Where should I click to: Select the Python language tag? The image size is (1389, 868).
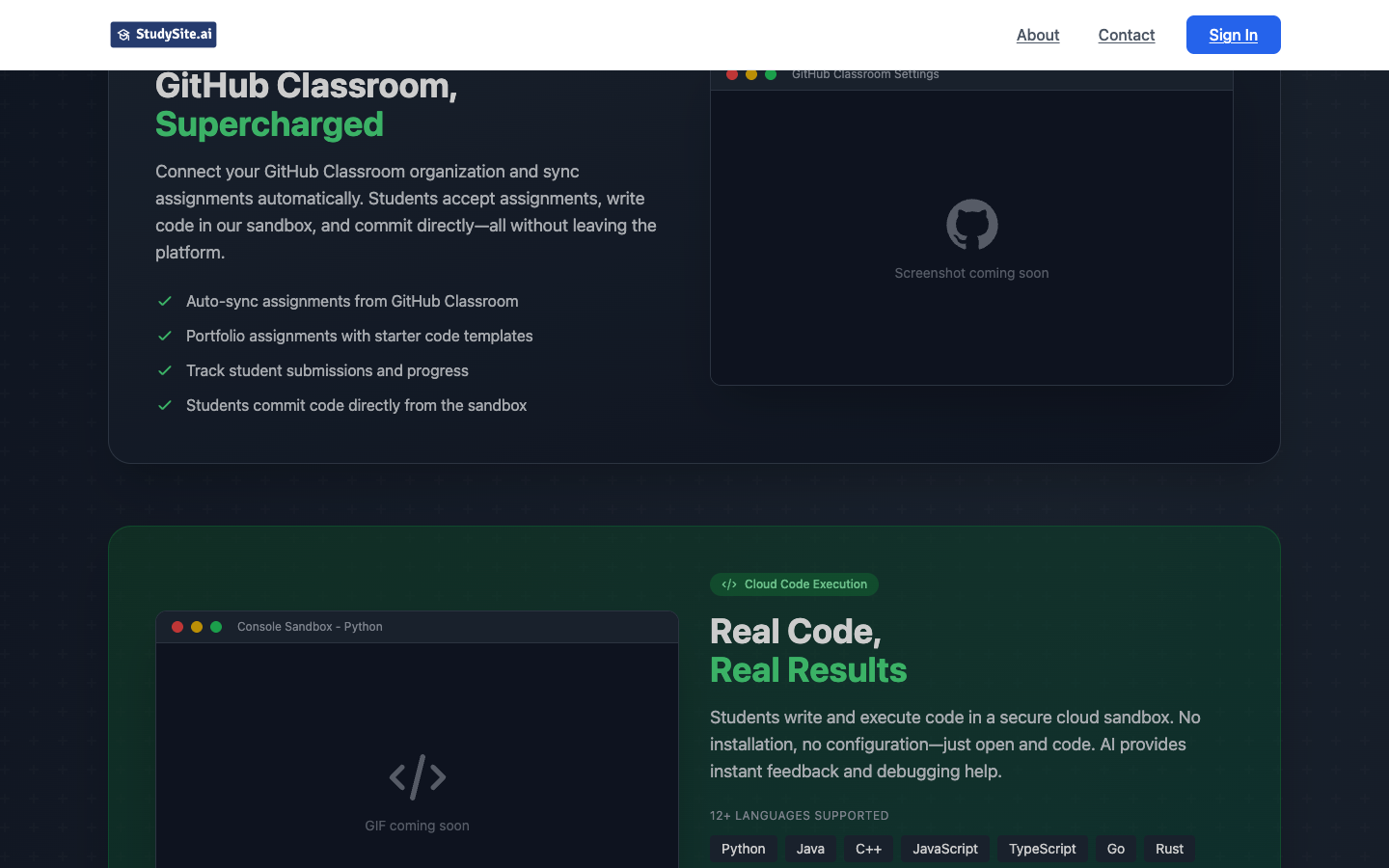pos(743,849)
